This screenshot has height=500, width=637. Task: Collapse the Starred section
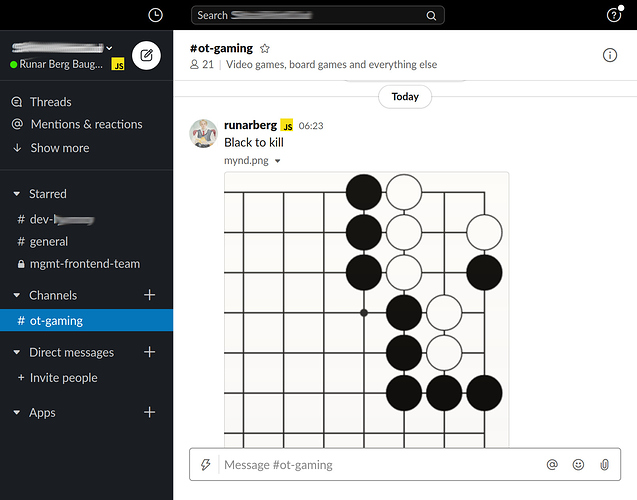(16, 194)
